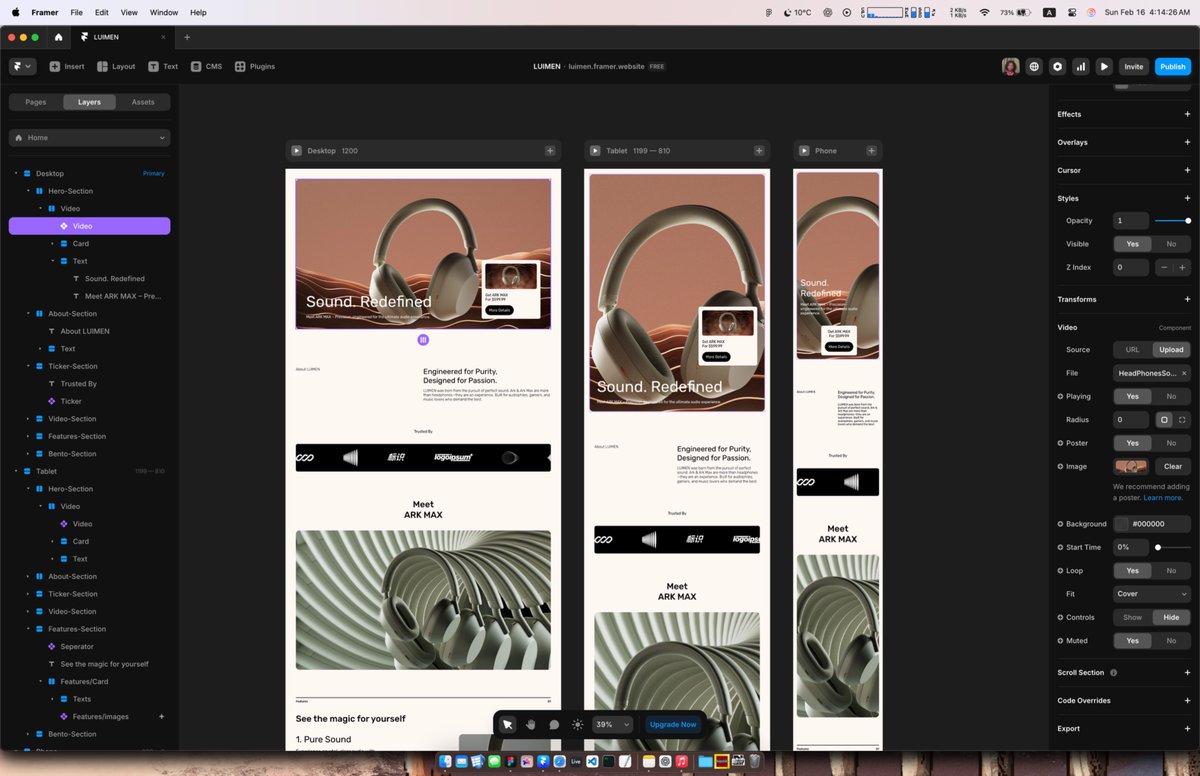Click the Background #000000 color swatch

click(x=1121, y=524)
